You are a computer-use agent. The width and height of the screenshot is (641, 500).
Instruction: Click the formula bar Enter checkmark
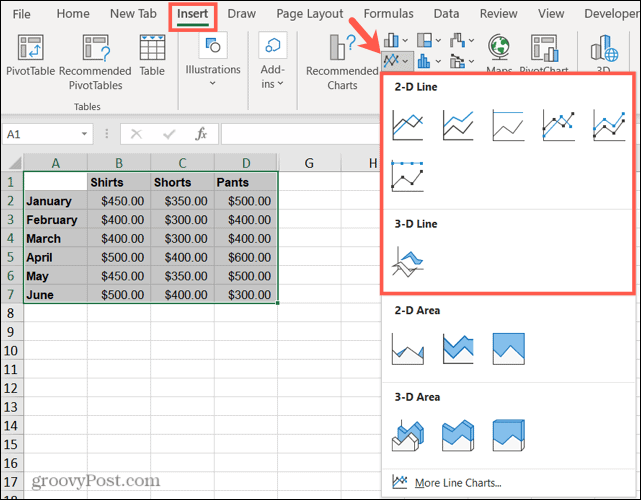pos(169,134)
